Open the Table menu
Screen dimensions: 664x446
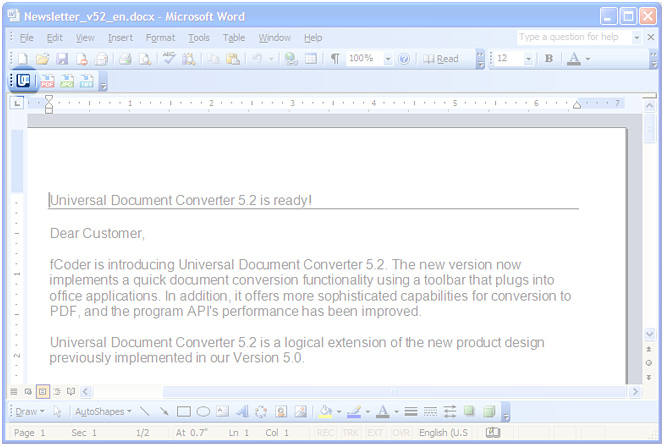pos(234,38)
